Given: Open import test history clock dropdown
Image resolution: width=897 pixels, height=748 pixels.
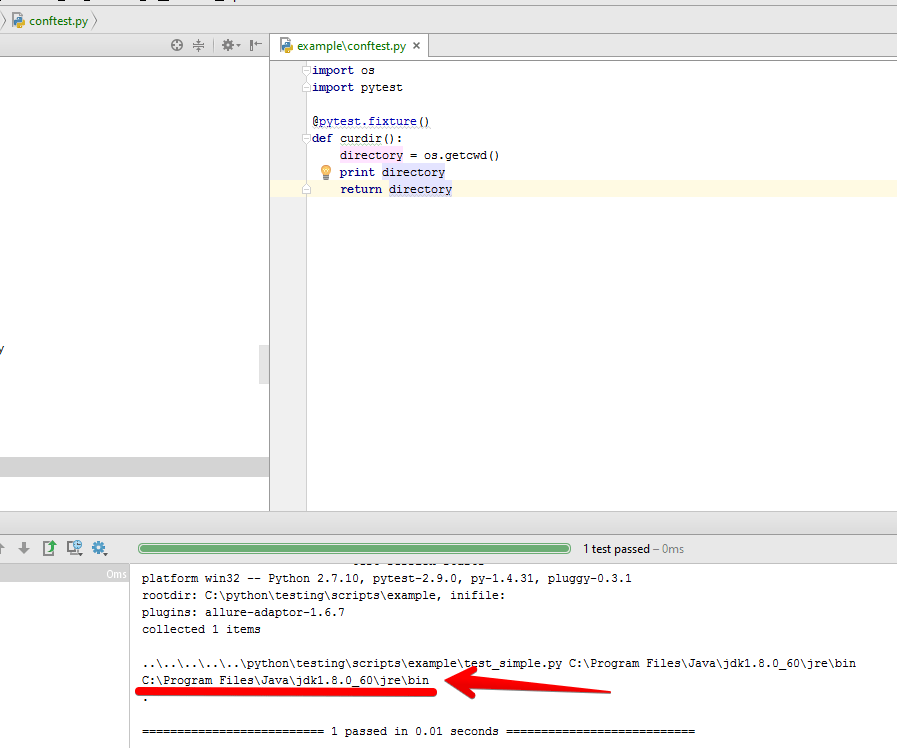Looking at the screenshot, I should tap(75, 548).
